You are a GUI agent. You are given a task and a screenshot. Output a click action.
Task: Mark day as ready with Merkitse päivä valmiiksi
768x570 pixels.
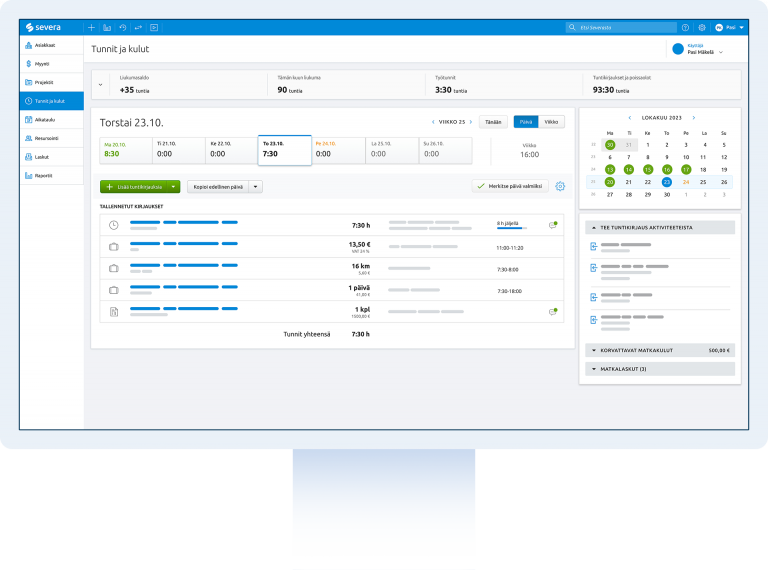(510, 186)
